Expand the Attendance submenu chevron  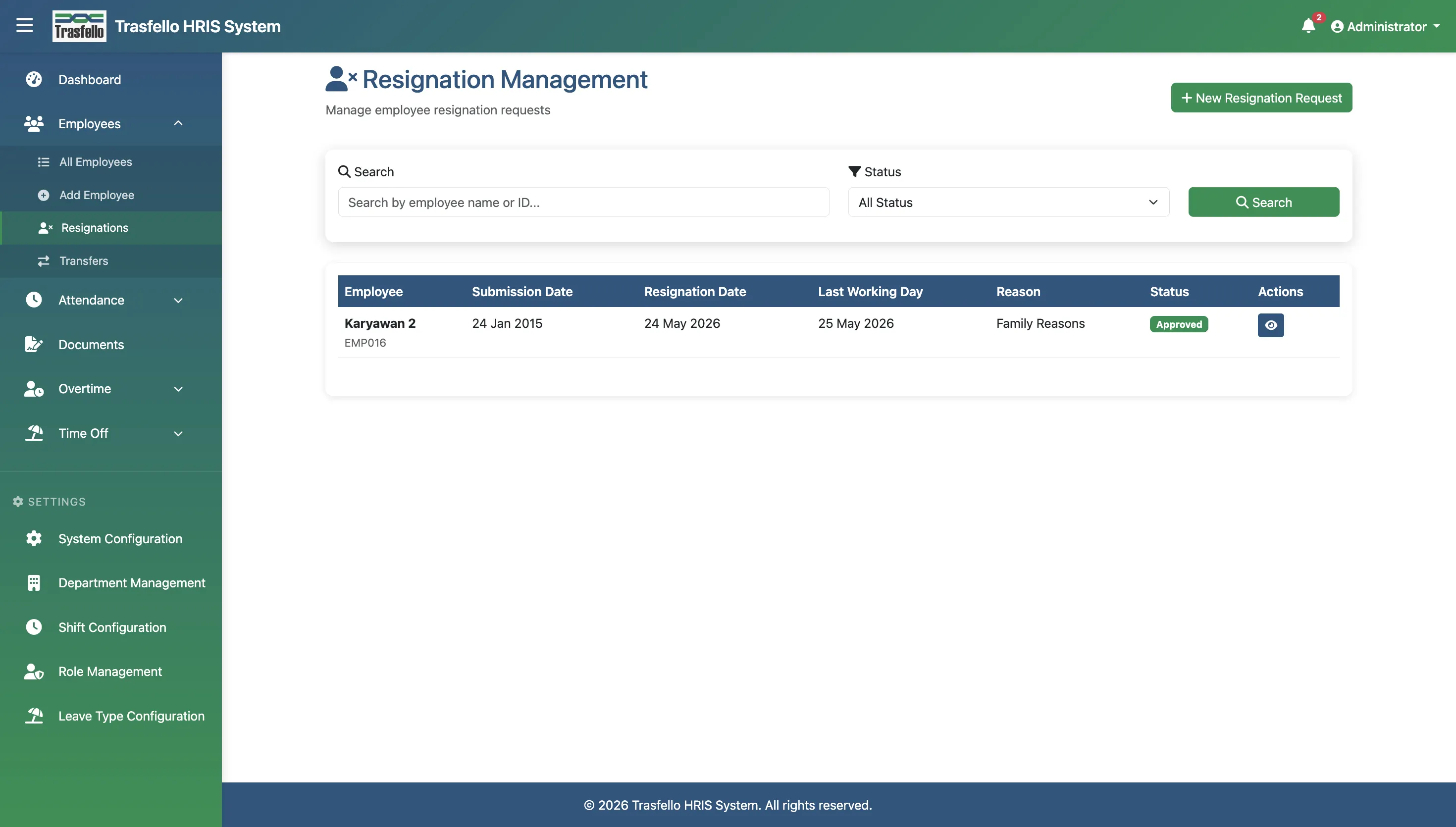[178, 301]
